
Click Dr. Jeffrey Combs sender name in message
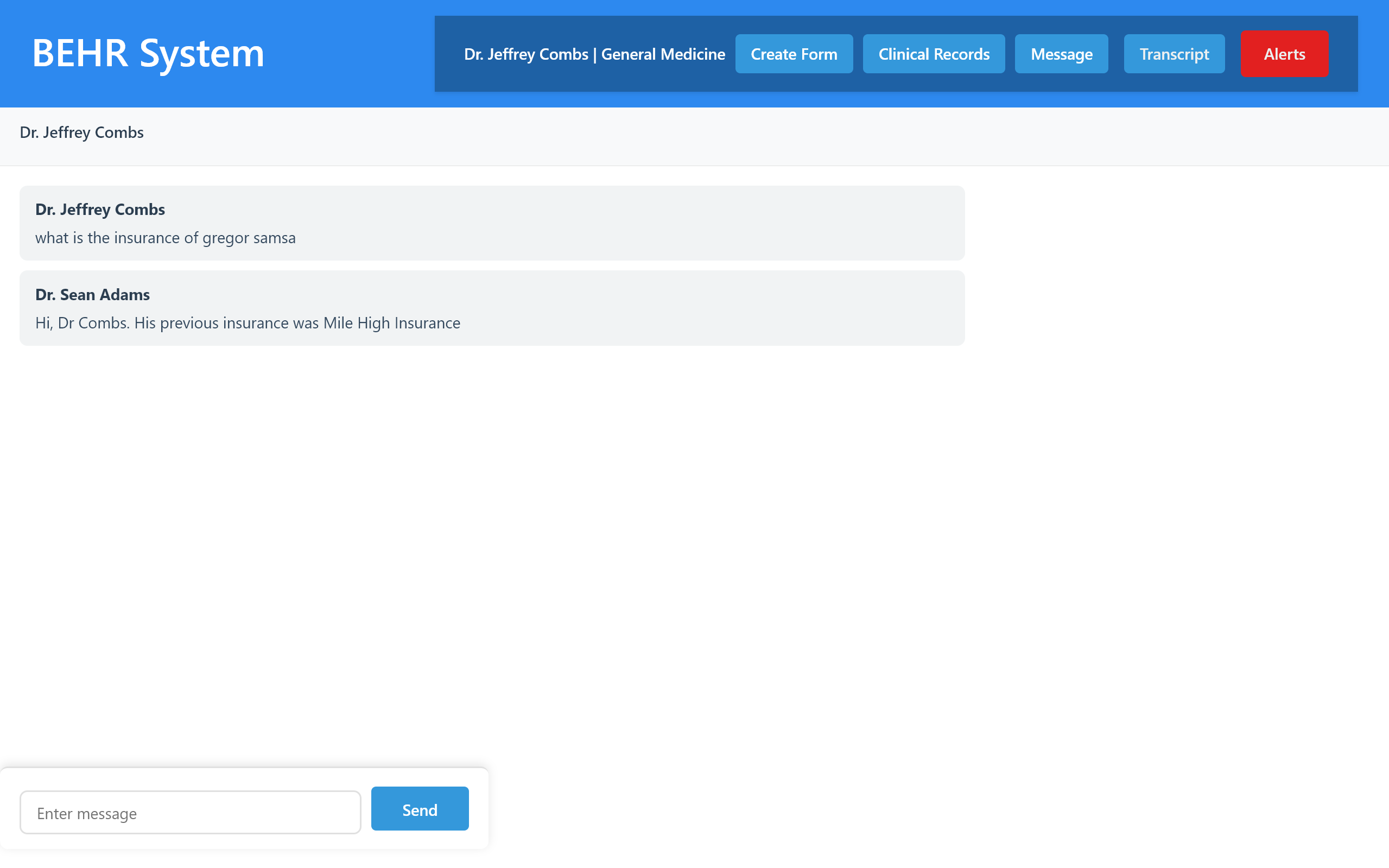[x=100, y=210]
